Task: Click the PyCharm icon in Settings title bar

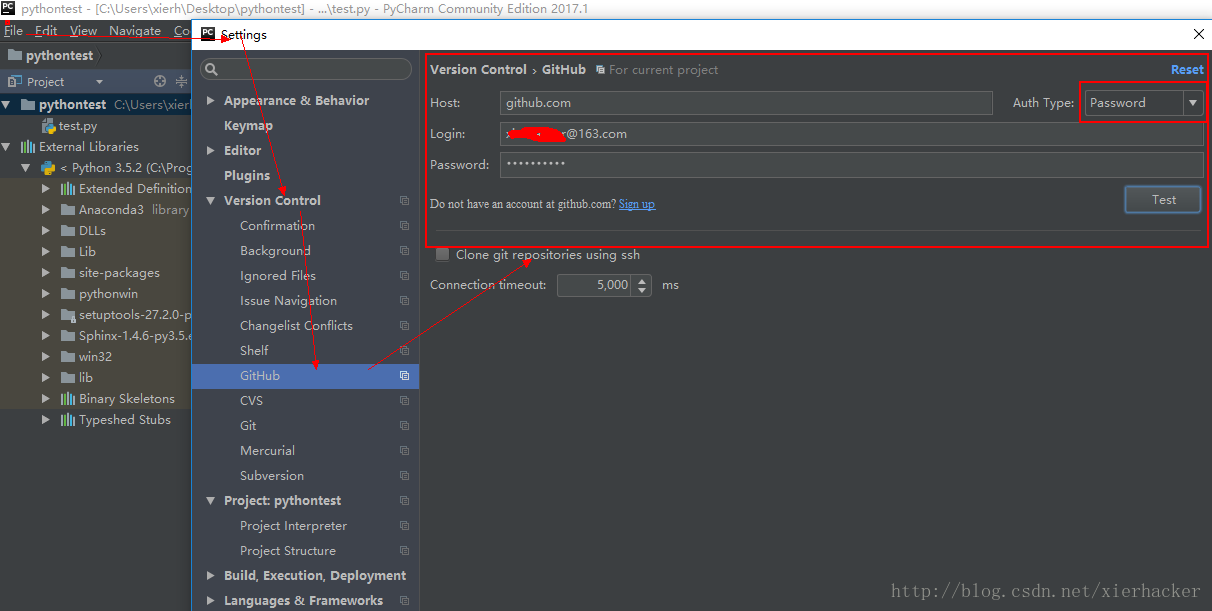Action: [x=208, y=33]
